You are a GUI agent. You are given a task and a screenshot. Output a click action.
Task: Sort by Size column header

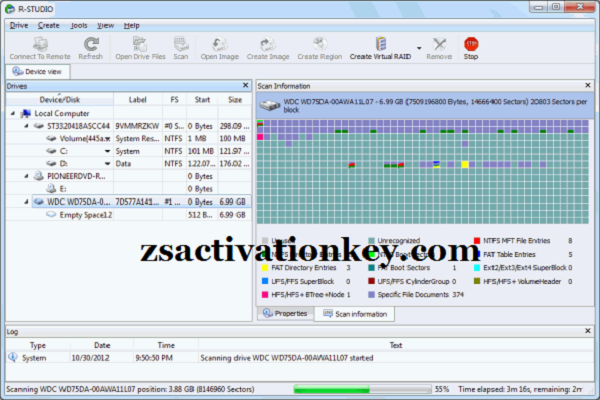tap(235, 100)
